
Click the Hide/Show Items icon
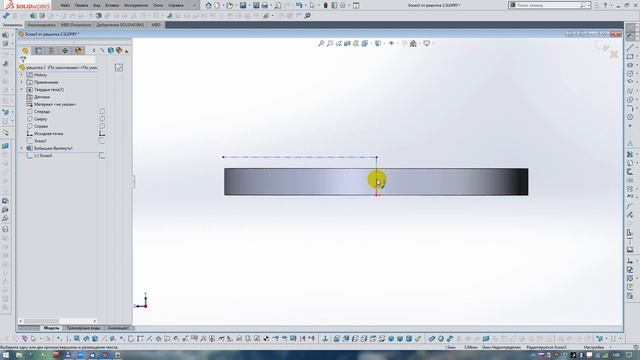(391, 43)
